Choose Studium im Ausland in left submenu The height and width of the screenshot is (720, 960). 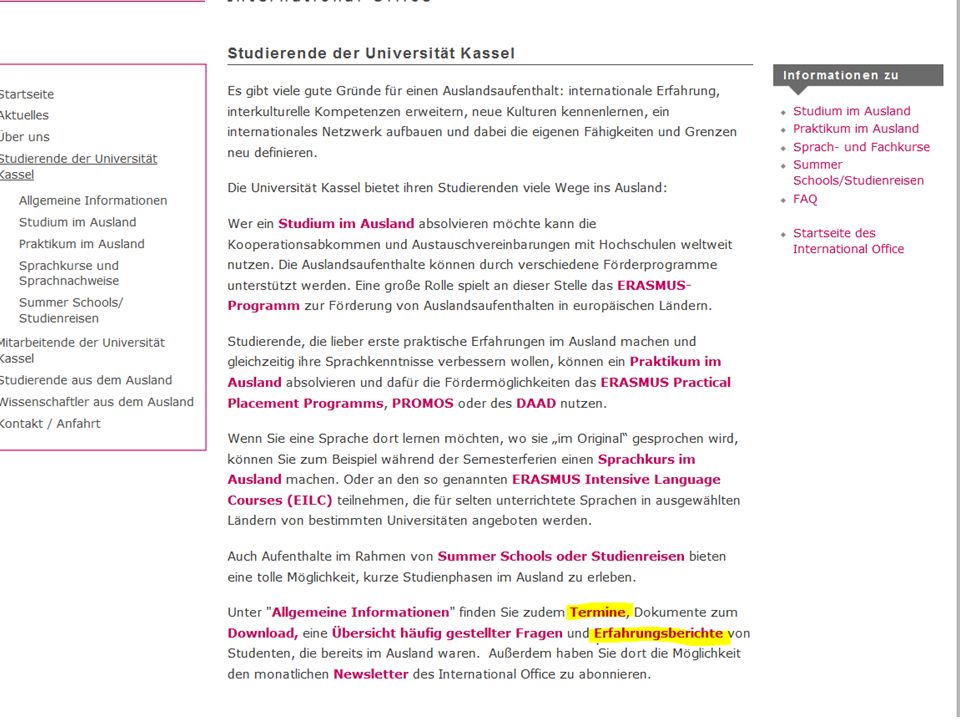pos(78,222)
